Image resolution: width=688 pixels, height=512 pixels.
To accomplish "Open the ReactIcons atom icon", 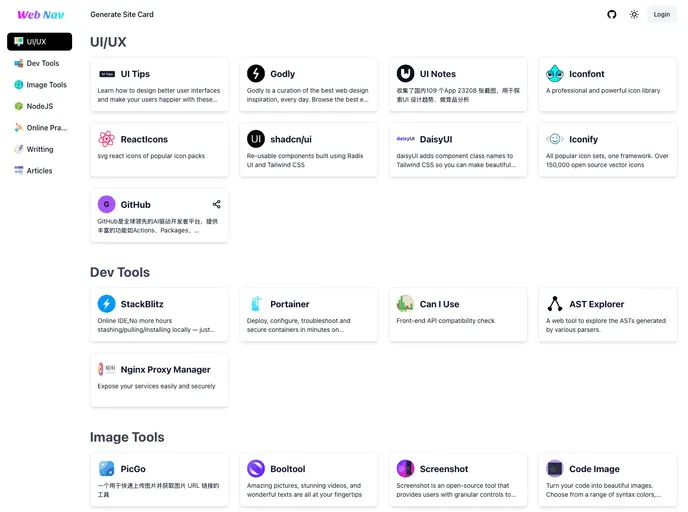I will pyautogui.click(x=107, y=139).
